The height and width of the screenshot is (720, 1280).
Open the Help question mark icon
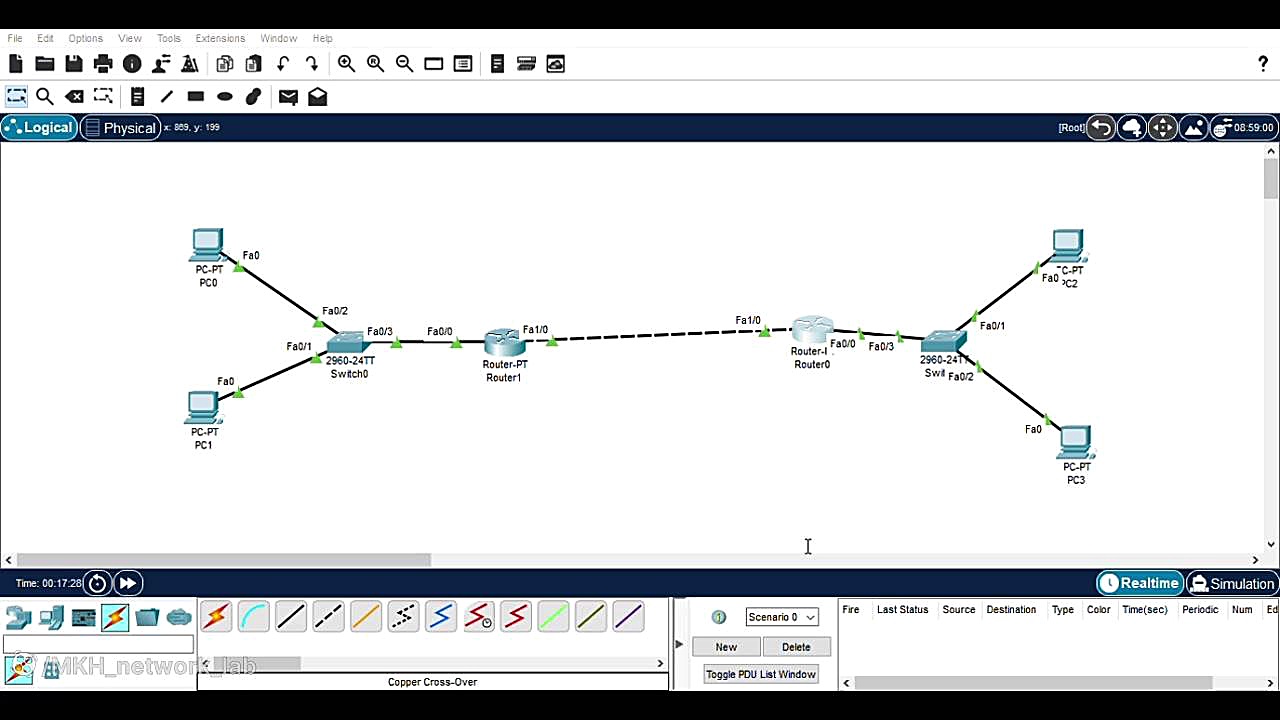point(1263,64)
